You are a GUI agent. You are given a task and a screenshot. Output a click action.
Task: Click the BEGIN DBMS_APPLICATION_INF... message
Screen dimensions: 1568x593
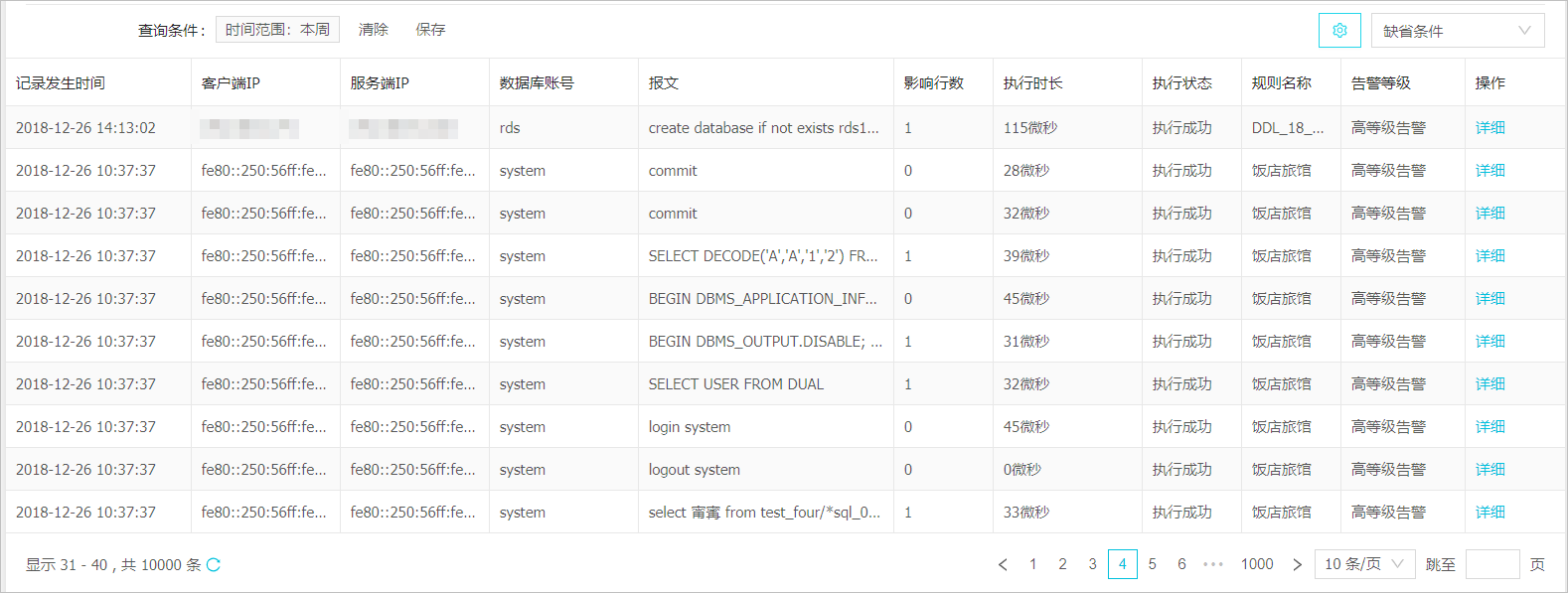[763, 299]
